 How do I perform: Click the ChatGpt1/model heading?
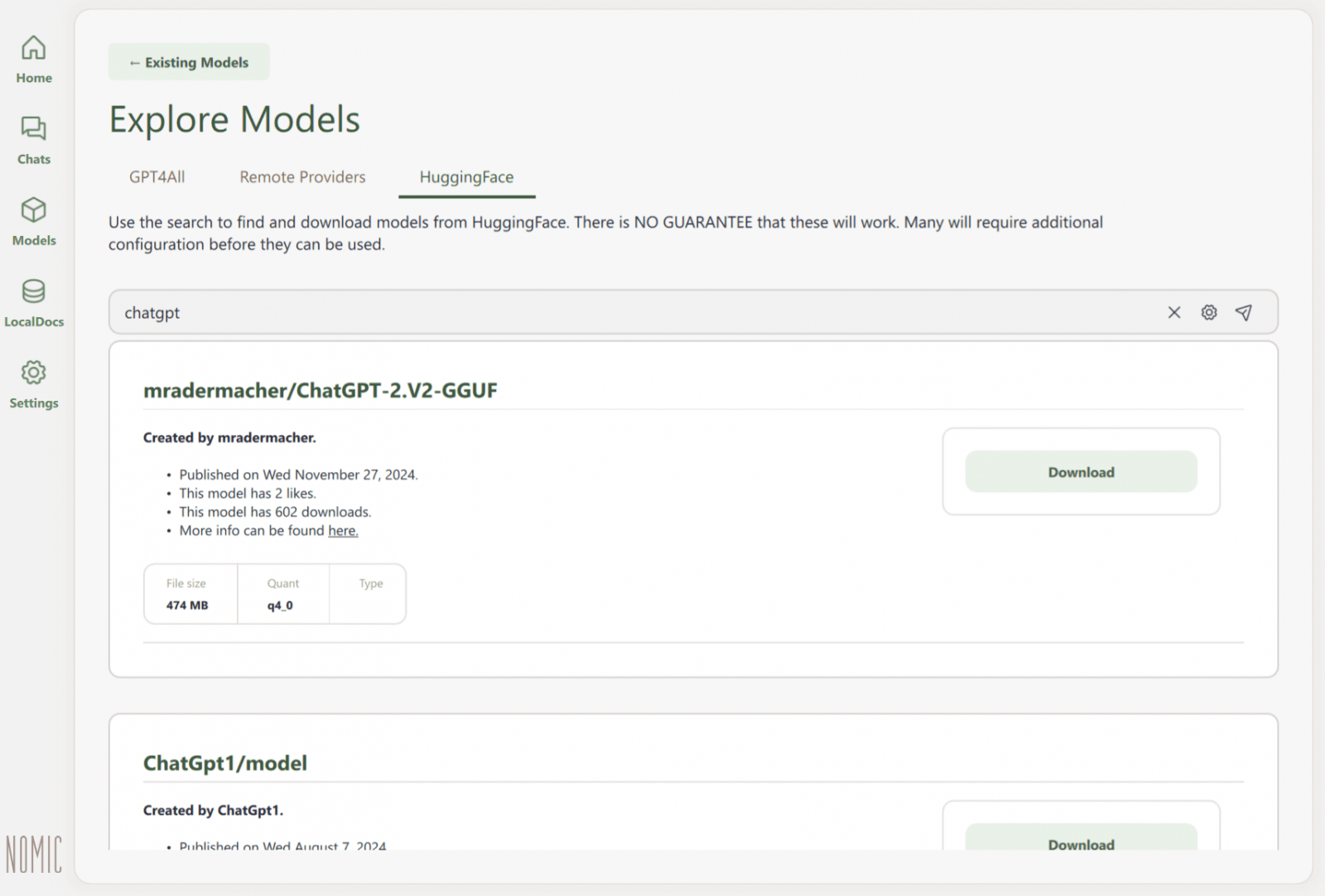click(x=225, y=763)
